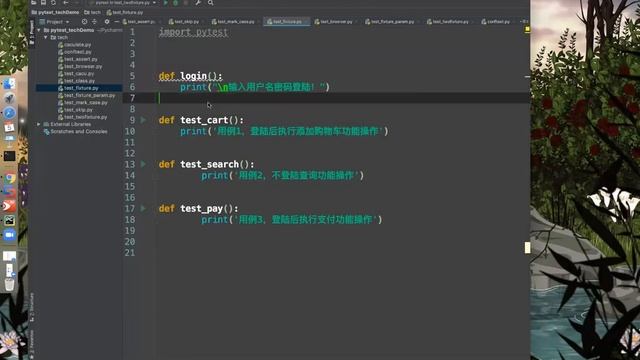Image resolution: width=640 pixels, height=360 pixels.
Task: Expand External Libraries node
Action: 39,124
